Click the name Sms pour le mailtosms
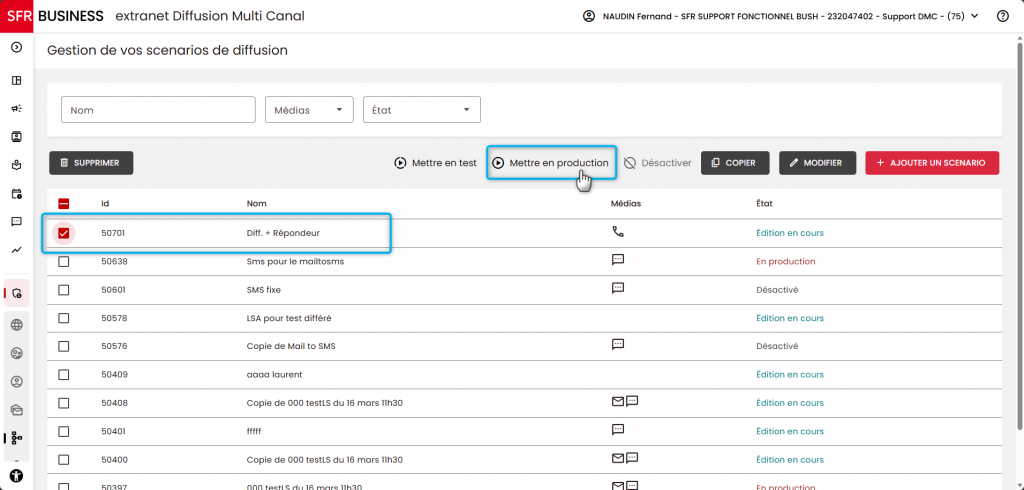 tap(295, 261)
